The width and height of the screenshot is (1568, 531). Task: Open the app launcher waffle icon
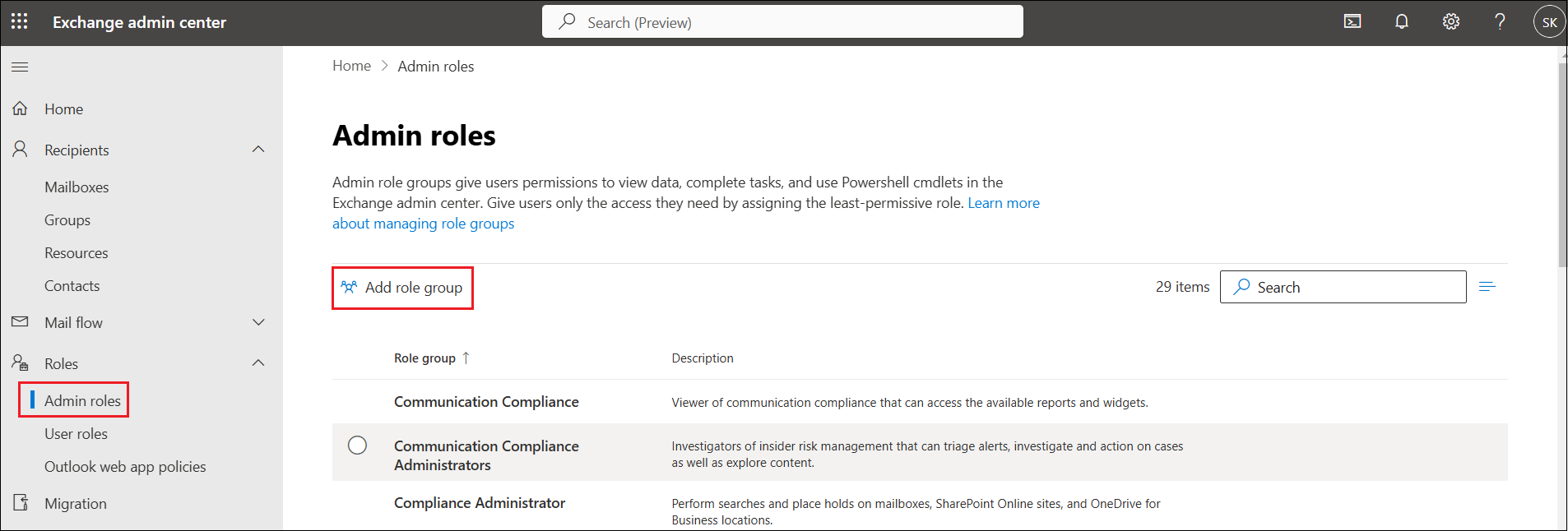20,22
